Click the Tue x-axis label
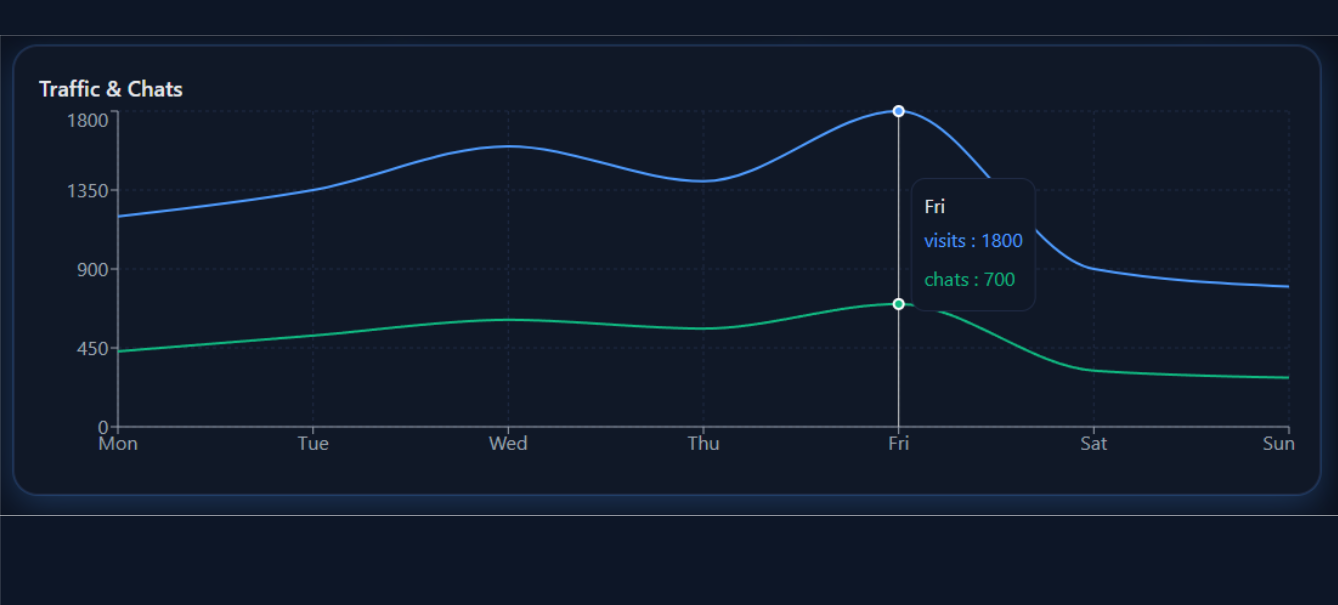This screenshot has height=605, width=1338. (x=313, y=444)
